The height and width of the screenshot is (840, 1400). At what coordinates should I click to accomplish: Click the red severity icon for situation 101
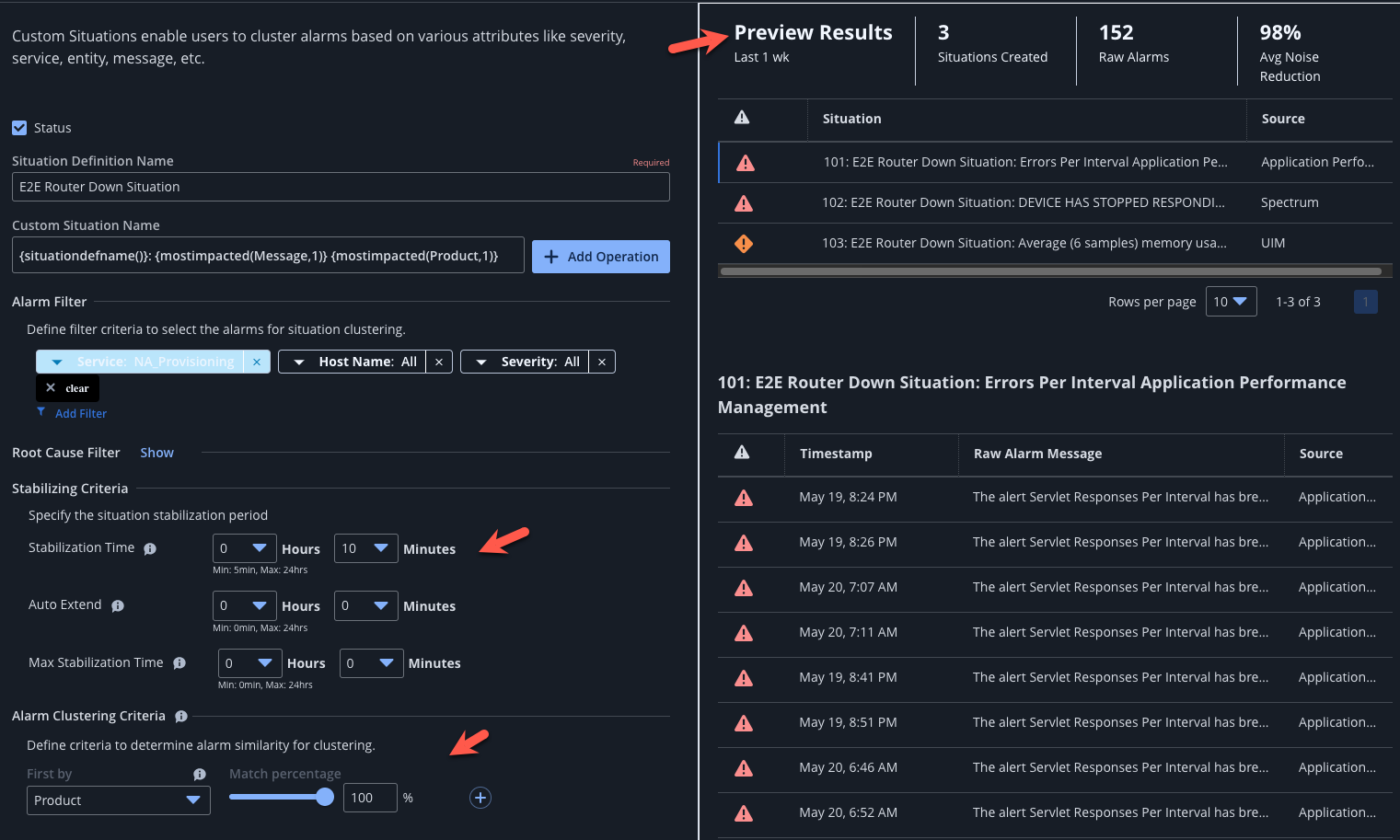click(x=744, y=162)
